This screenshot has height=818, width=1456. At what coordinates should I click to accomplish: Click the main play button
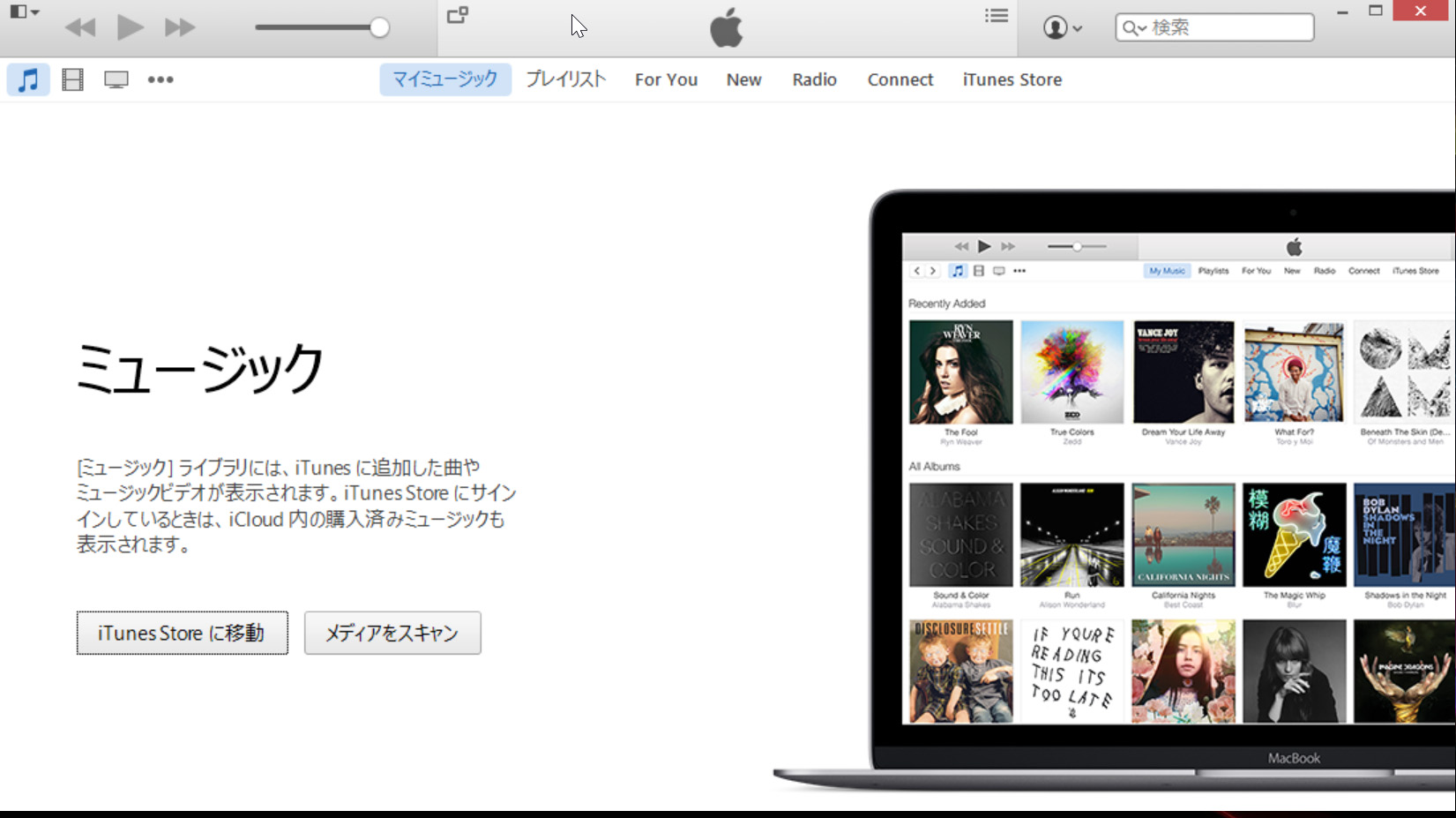pos(131,27)
